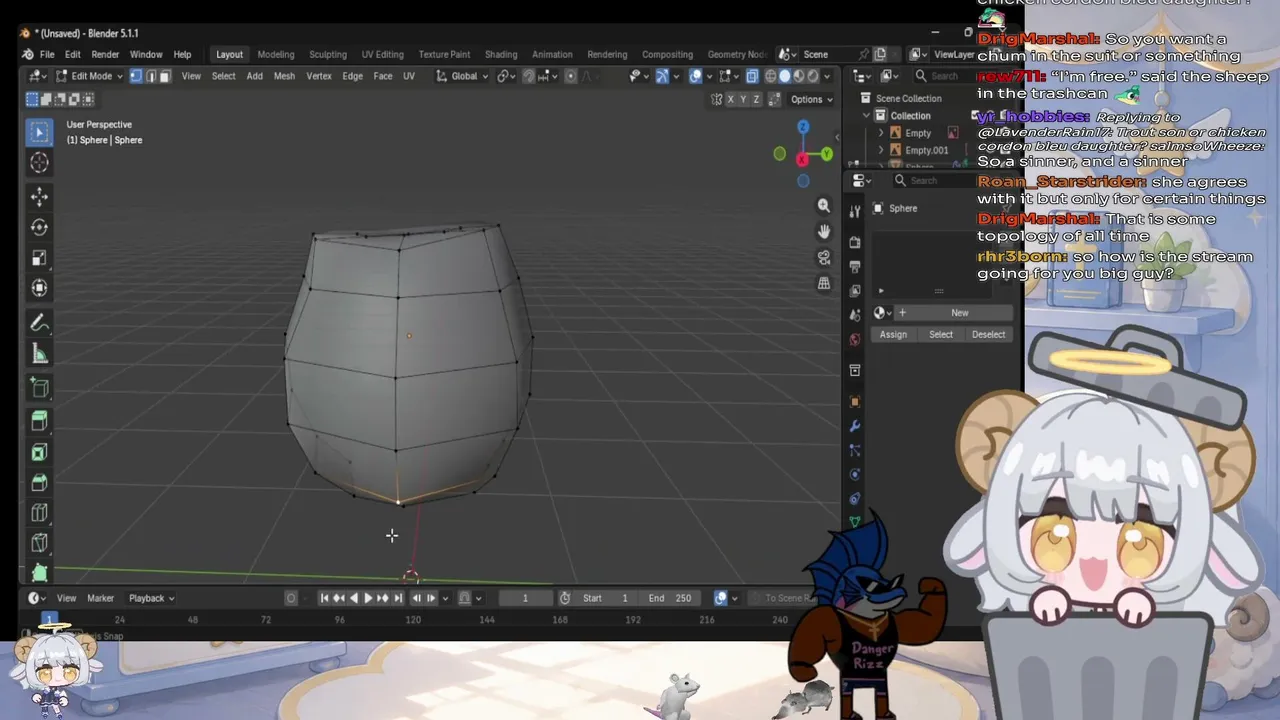
Task: Select the Move tool
Action: 39,196
